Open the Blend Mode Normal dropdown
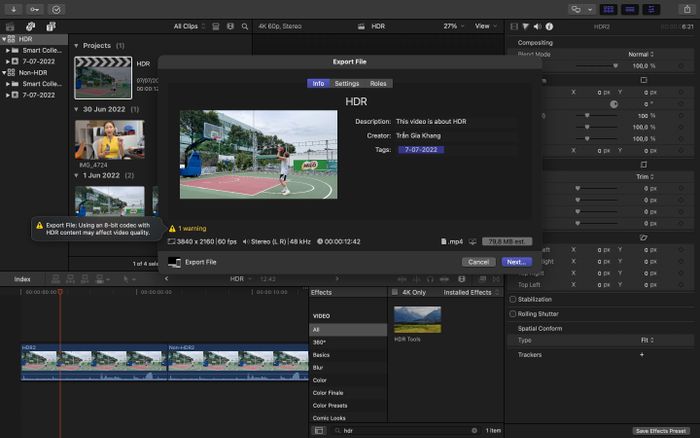Image resolution: width=700 pixels, height=438 pixels. pyautogui.click(x=641, y=54)
